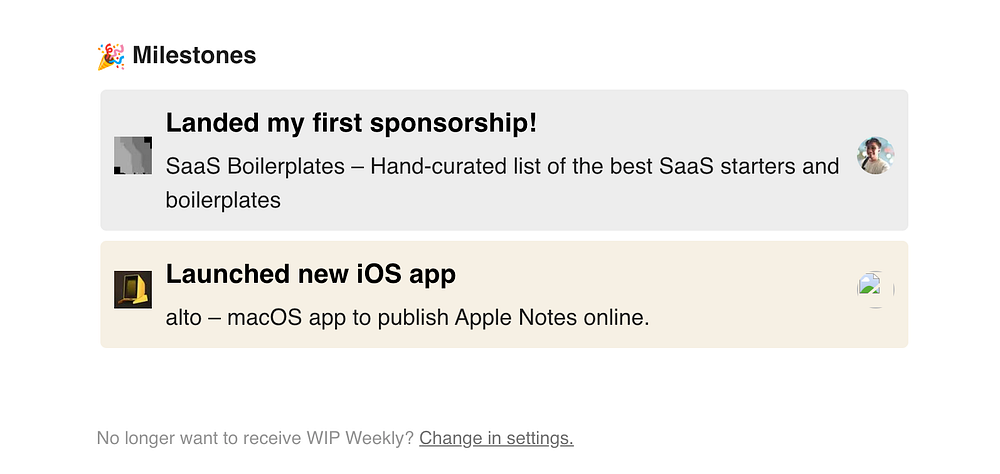Click the broken avatar image on iOS app milestone

875,289
